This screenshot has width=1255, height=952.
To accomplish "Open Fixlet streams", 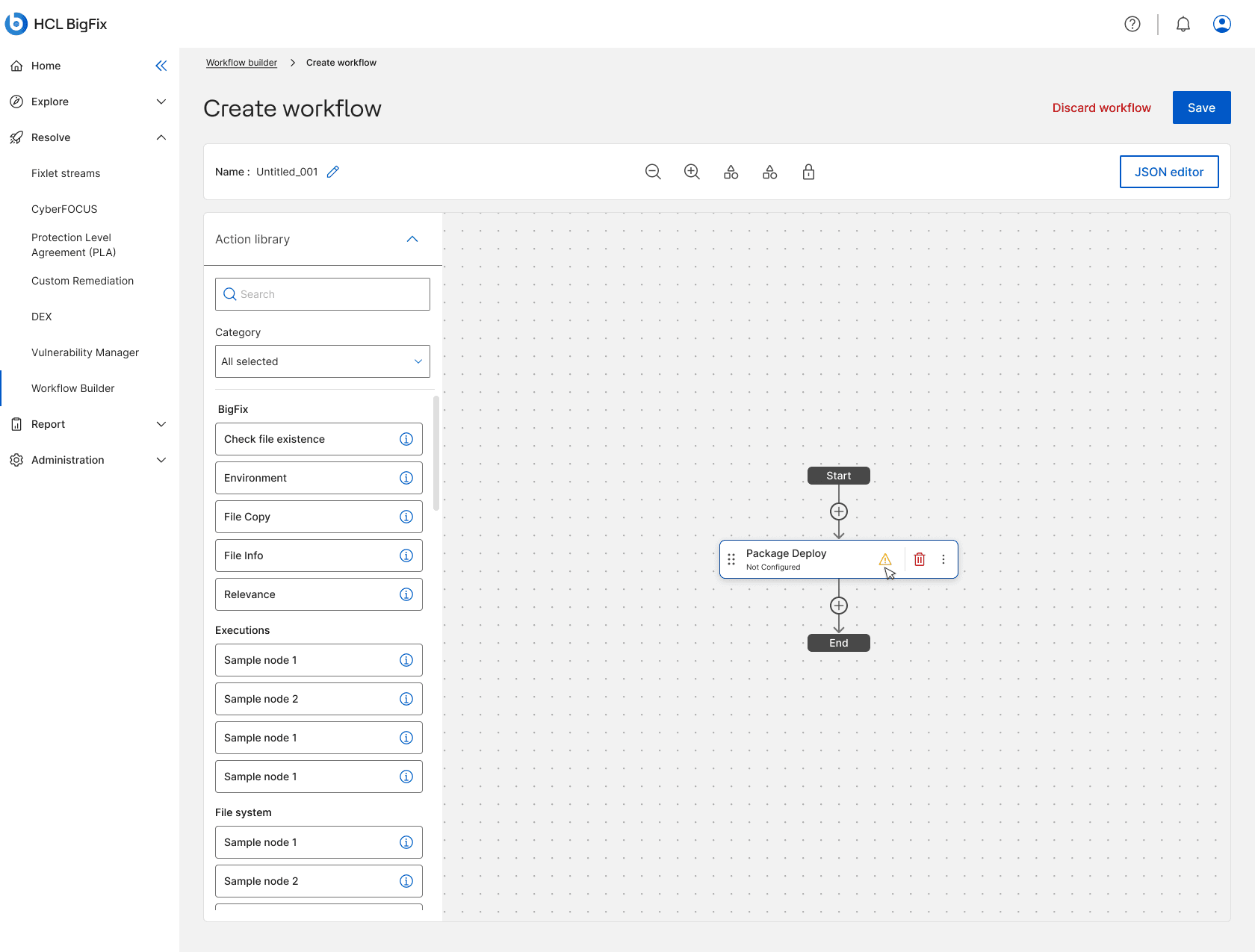I will click(66, 173).
